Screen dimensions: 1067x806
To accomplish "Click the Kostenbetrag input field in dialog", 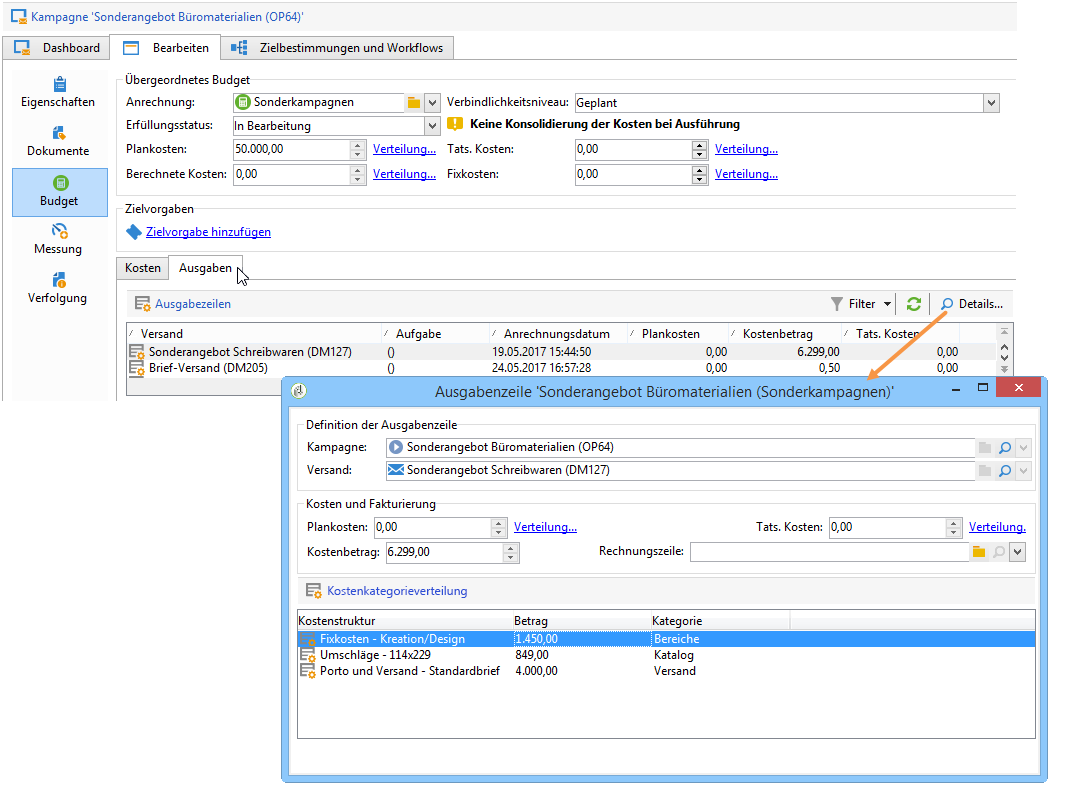I will 443,552.
